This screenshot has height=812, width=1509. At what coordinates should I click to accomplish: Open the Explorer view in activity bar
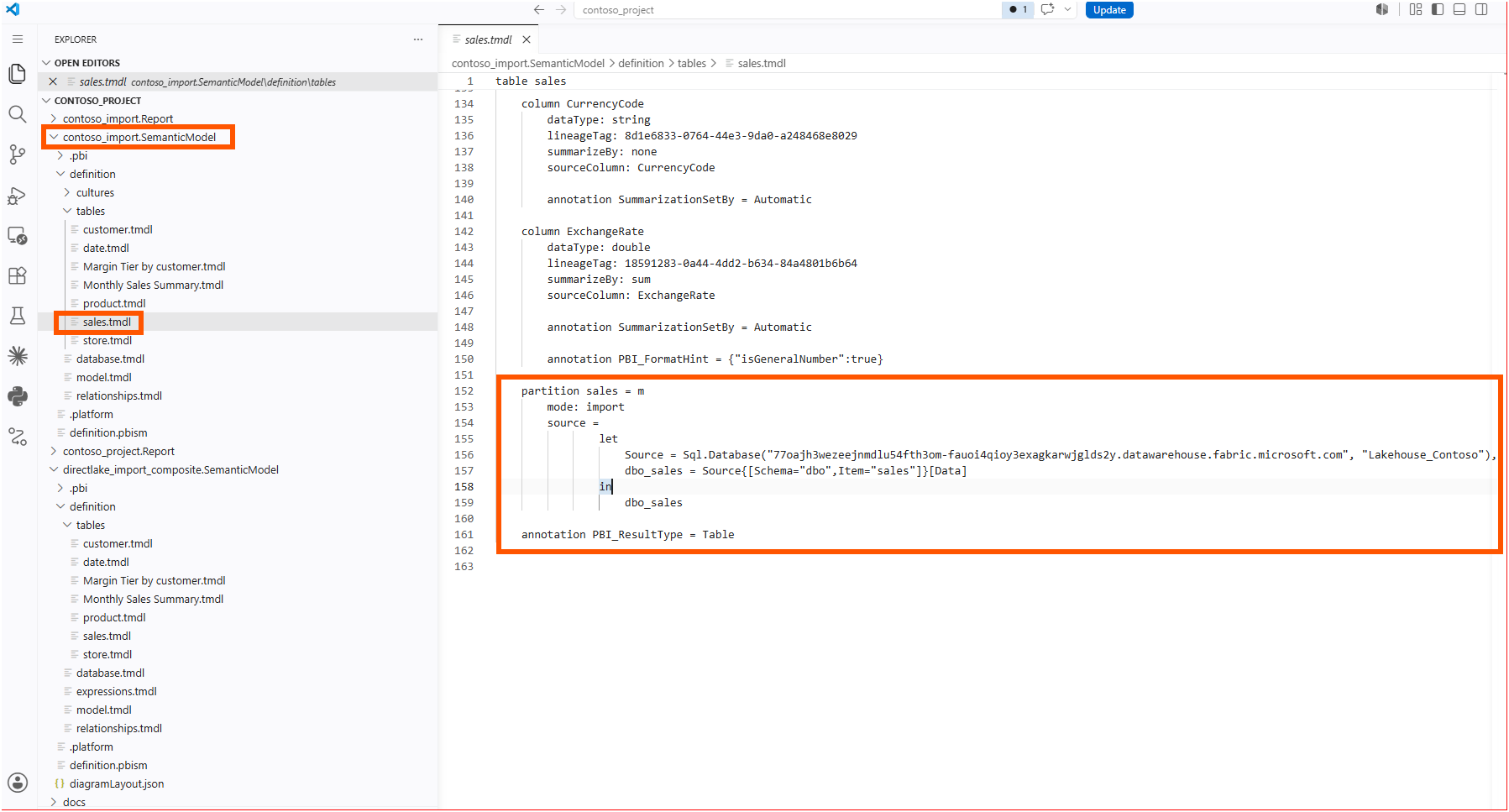[17, 74]
